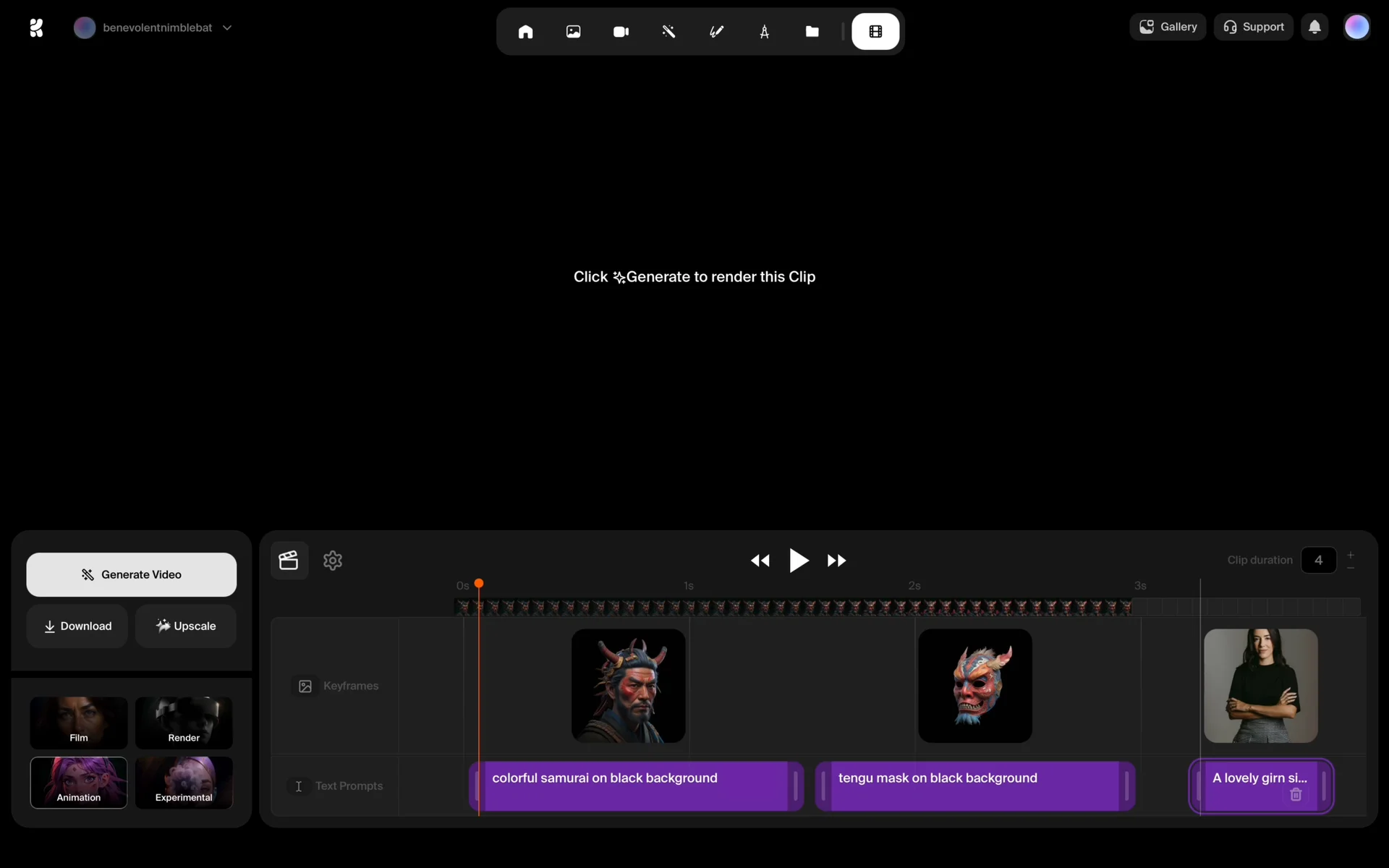Expand the benevolentnimblebat account dropdown
This screenshot has height=868, width=1389.
[227, 27]
